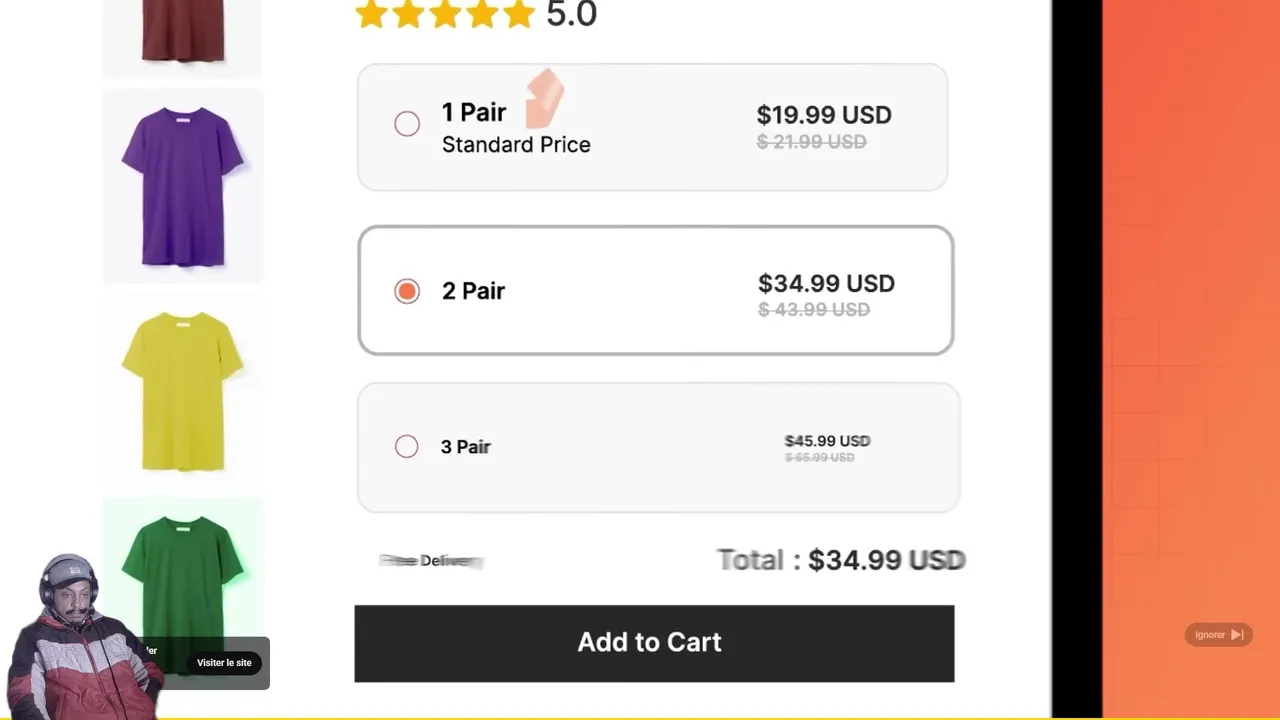Select the 2 Pair radio button
This screenshot has height=720, width=1280.
[407, 291]
